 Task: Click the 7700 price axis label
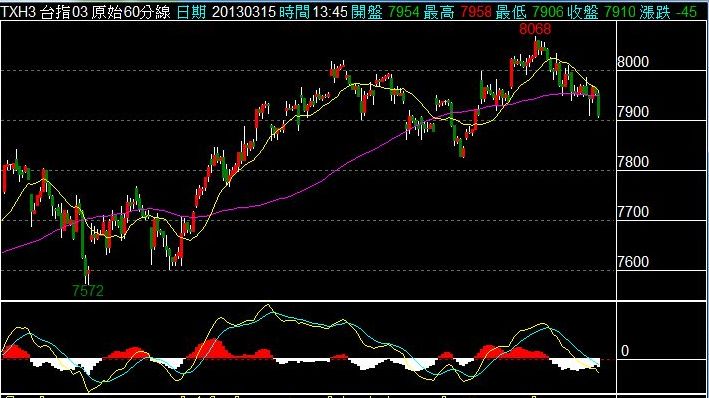pos(633,212)
